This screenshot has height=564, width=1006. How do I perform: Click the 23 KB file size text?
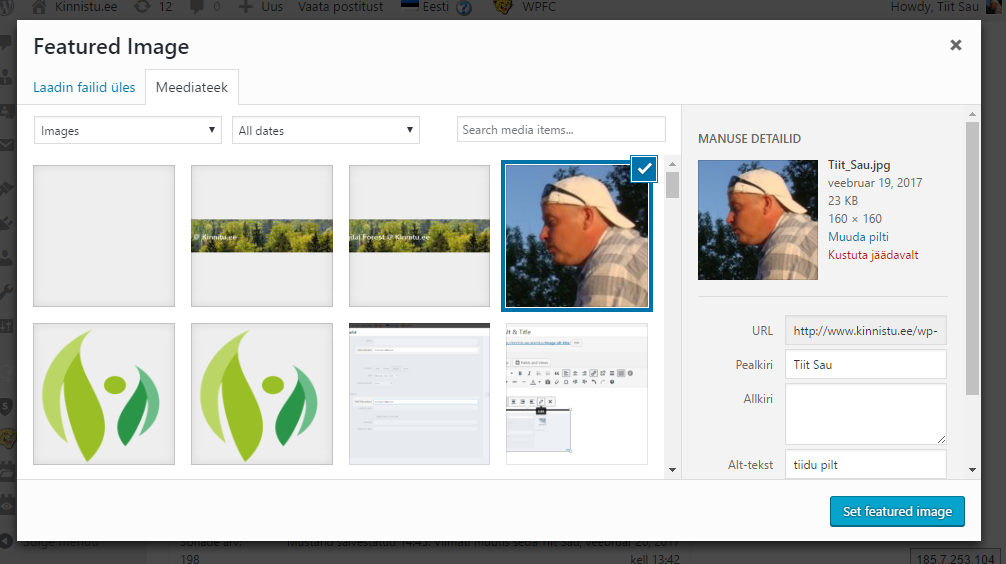point(842,201)
